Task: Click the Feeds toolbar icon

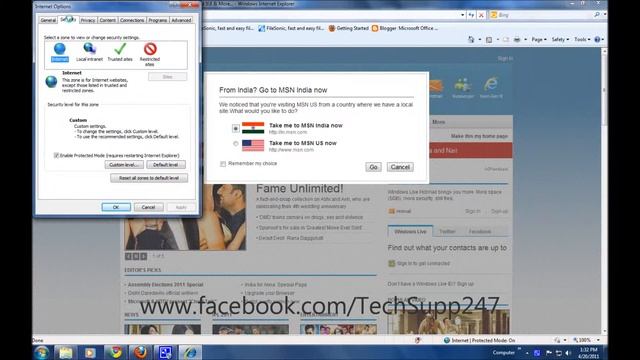Action: pyautogui.click(x=489, y=40)
